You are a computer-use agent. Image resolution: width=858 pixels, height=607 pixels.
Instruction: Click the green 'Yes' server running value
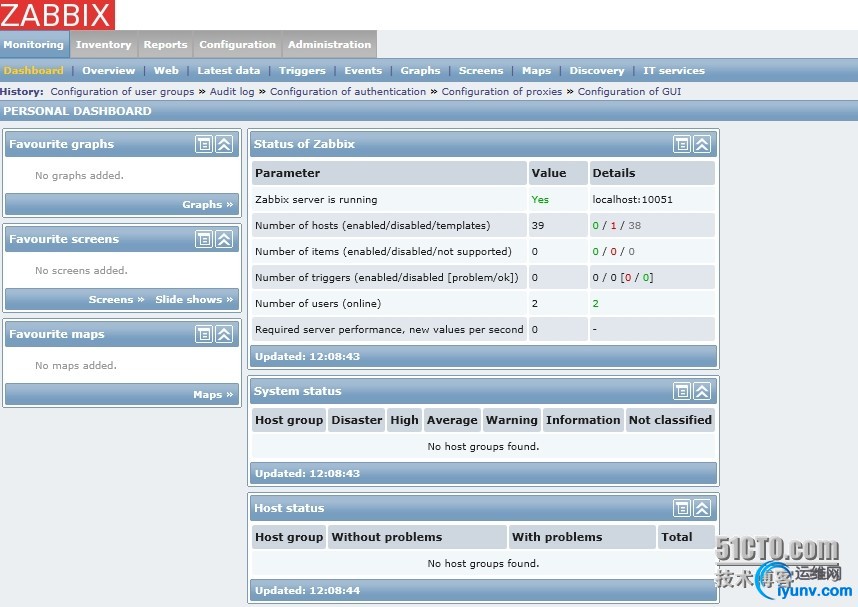tap(540, 199)
